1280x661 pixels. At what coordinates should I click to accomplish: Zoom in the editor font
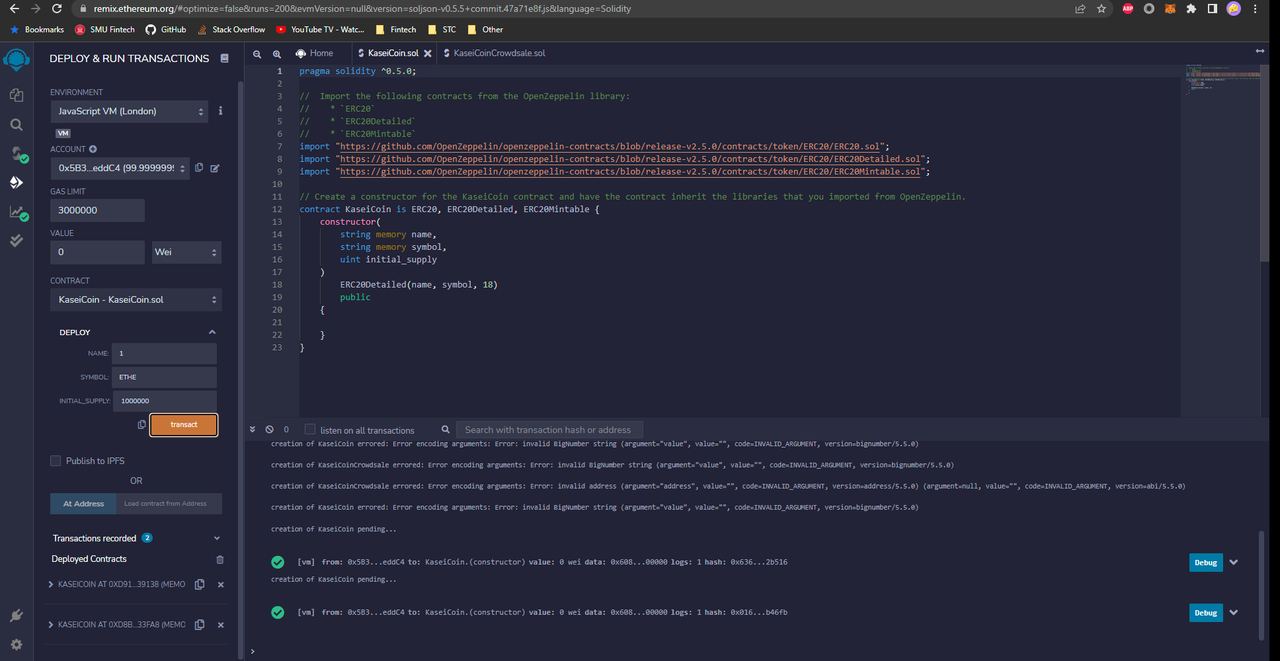tap(277, 53)
